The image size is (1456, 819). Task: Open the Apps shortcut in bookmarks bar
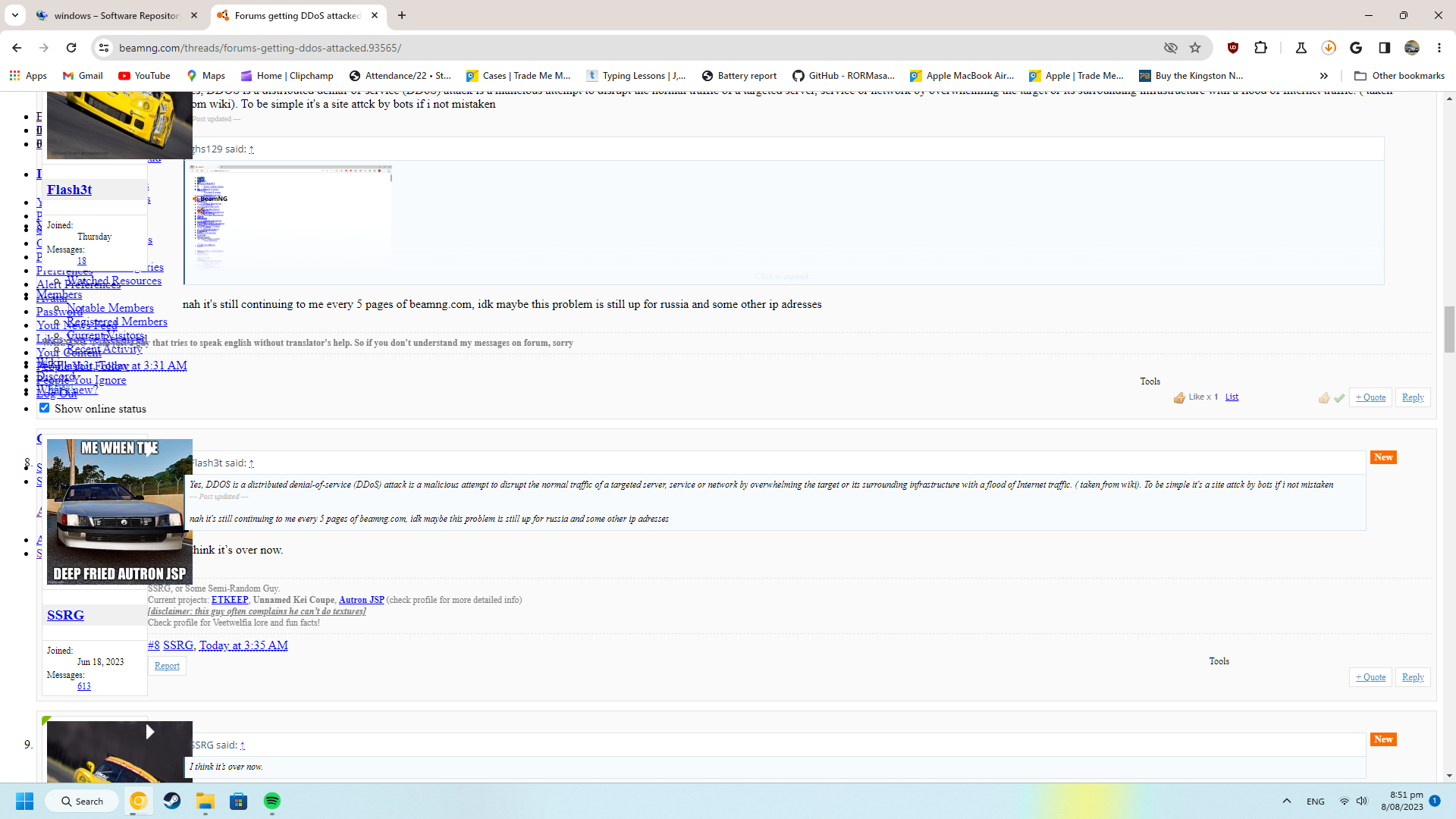click(28, 76)
